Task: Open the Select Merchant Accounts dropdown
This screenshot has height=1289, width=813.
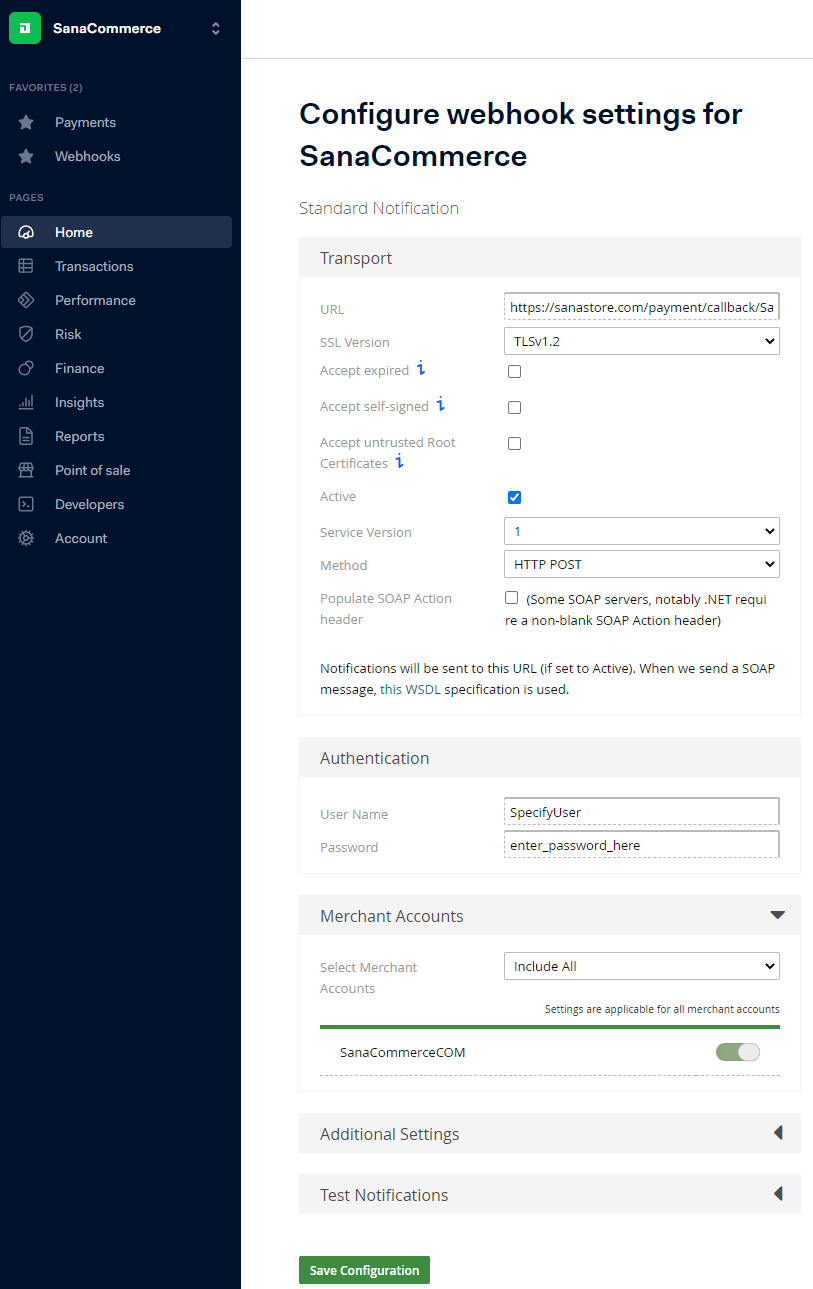Action: [x=641, y=966]
